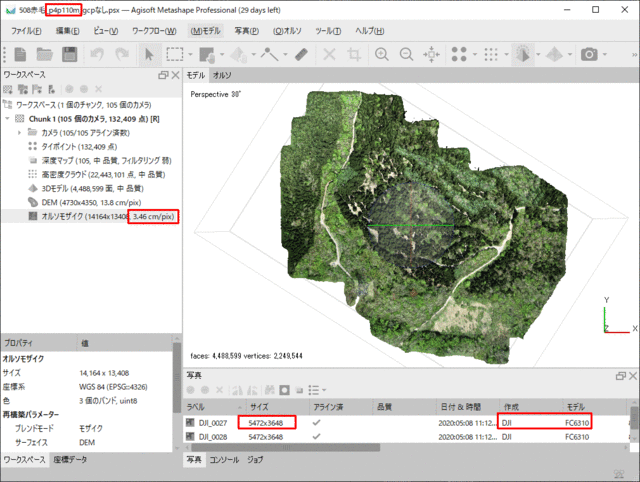Select the Draw polyline tool icon
Screen dimensions: 640x482
(269, 54)
